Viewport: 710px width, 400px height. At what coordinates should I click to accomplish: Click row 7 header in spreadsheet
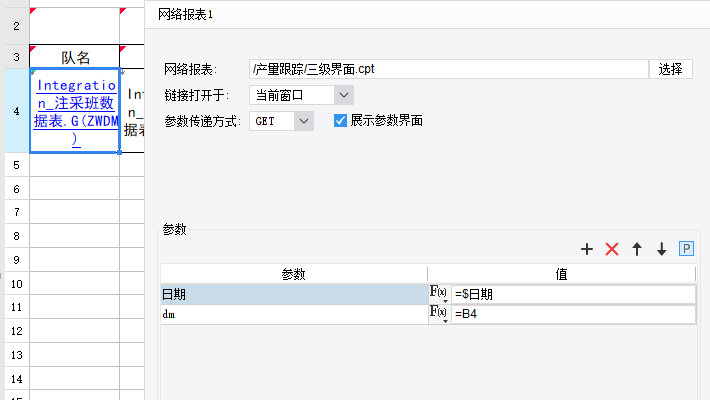click(x=15, y=211)
